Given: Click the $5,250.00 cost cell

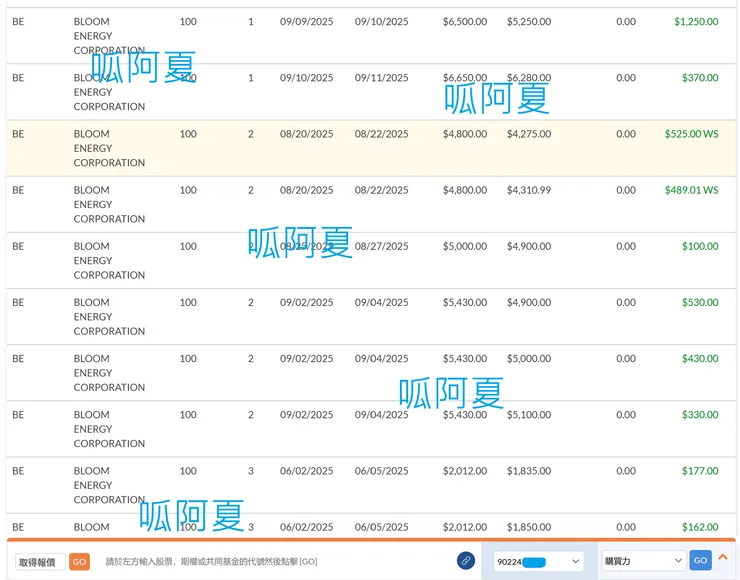Looking at the screenshot, I should pos(529,22).
